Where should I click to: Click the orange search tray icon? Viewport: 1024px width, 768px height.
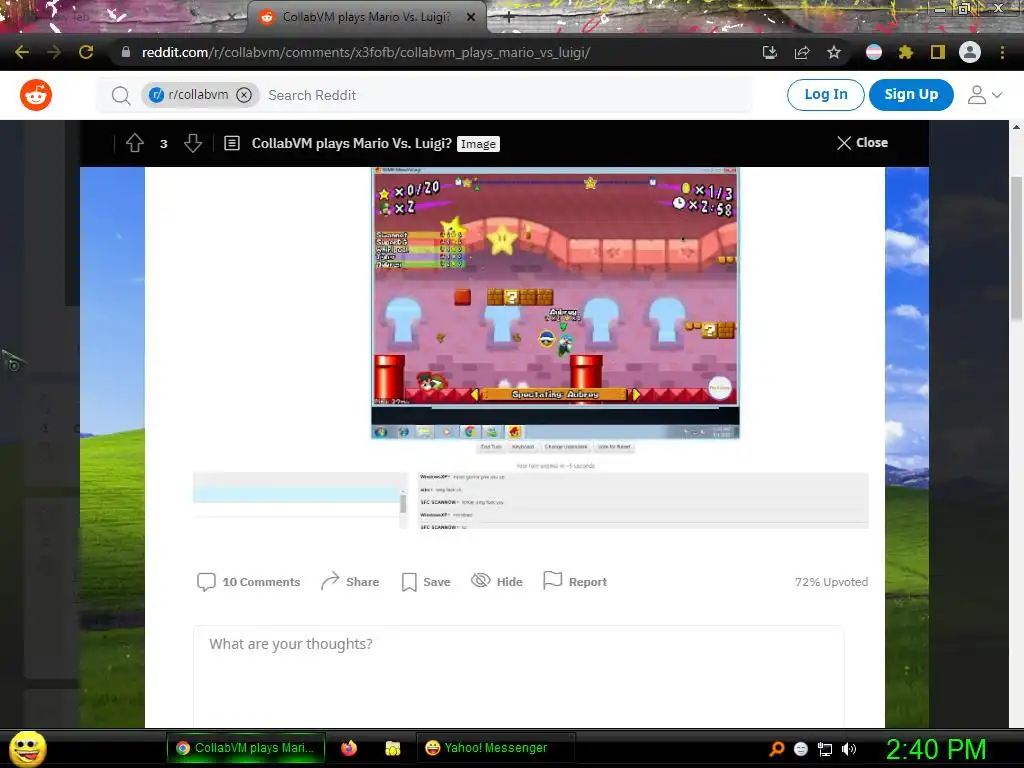(776, 749)
